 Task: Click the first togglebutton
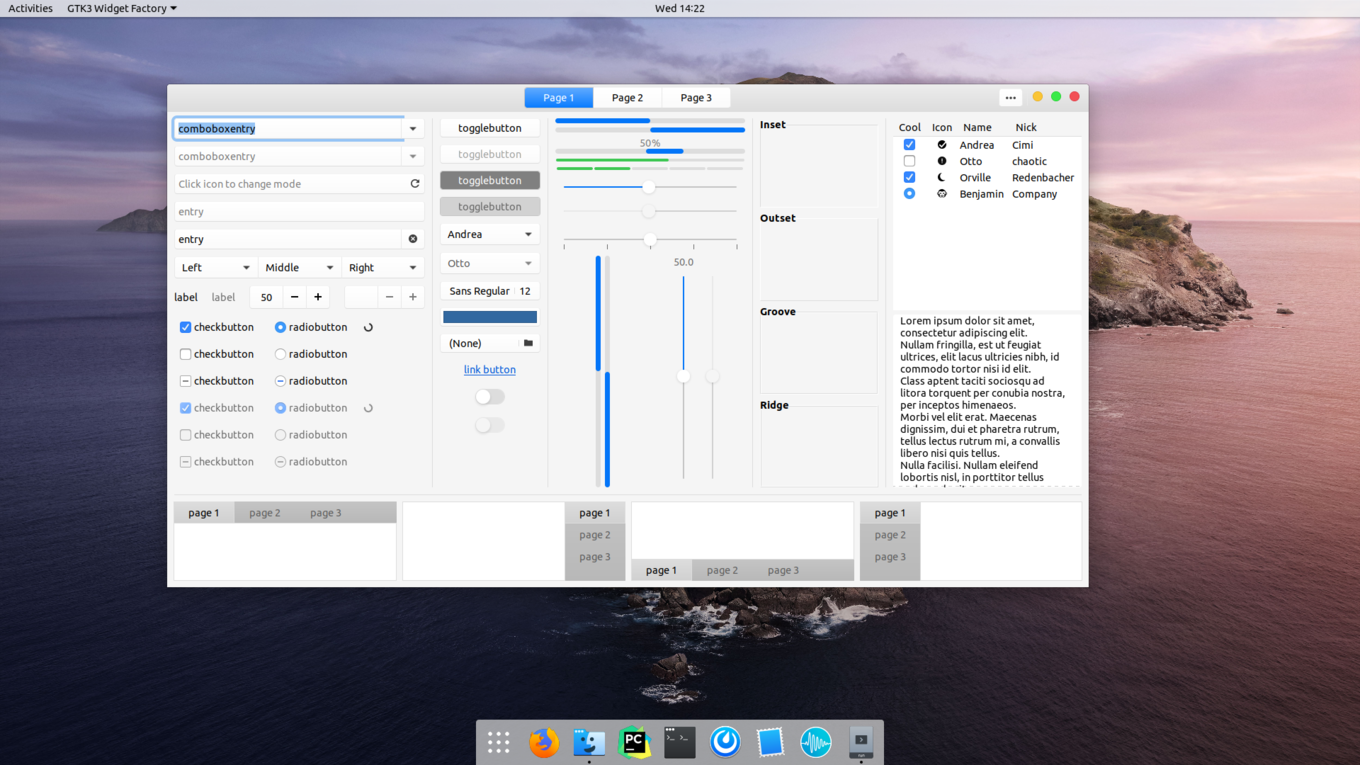coord(490,128)
